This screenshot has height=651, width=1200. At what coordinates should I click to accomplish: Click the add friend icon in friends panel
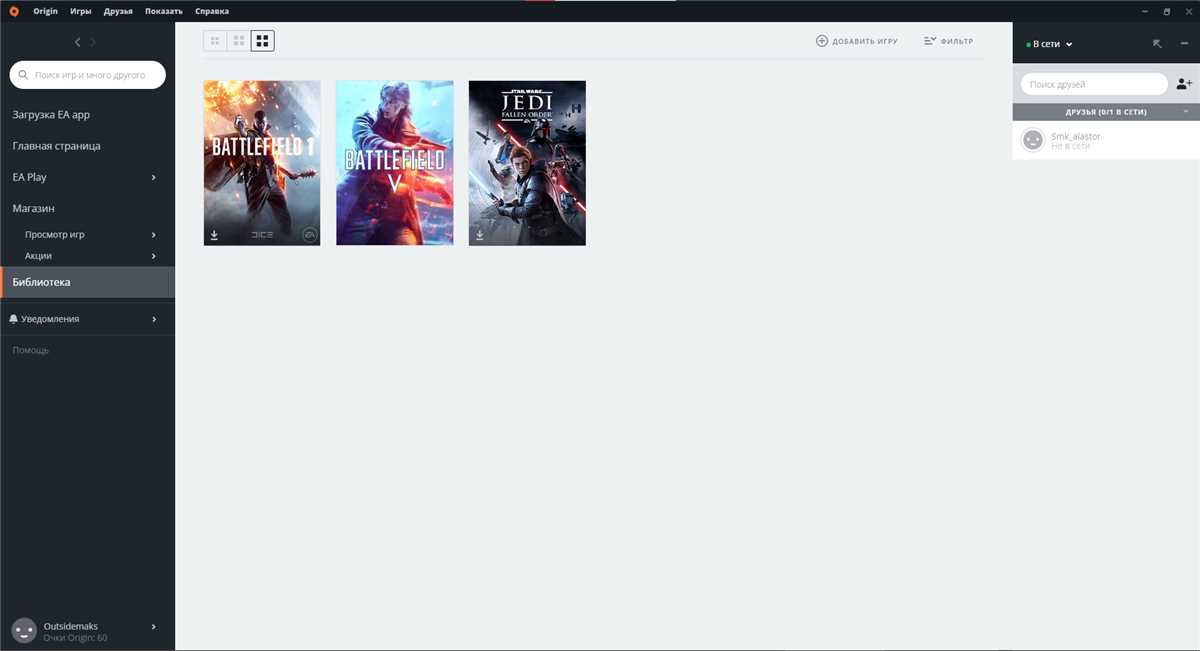tap(1185, 84)
